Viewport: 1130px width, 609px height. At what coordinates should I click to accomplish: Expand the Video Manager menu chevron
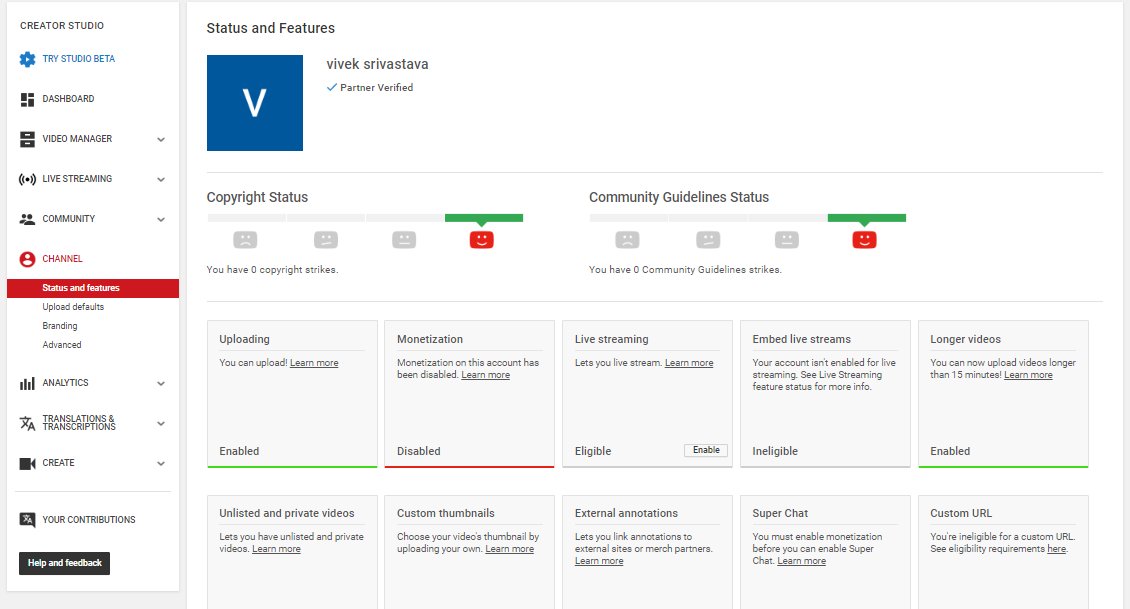(161, 140)
